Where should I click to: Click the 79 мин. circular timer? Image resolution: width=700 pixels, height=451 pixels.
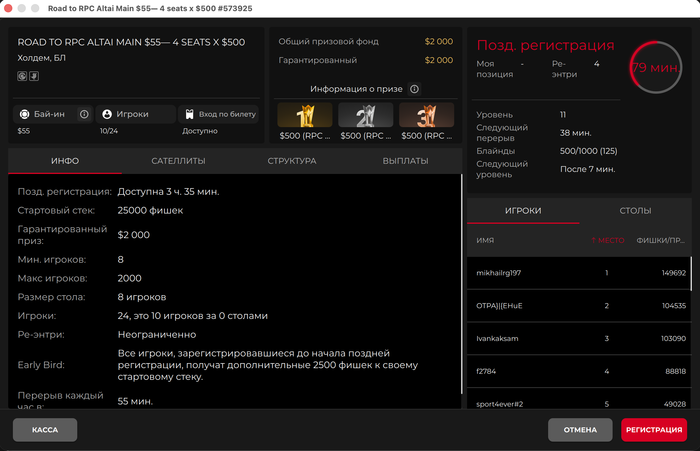point(656,67)
